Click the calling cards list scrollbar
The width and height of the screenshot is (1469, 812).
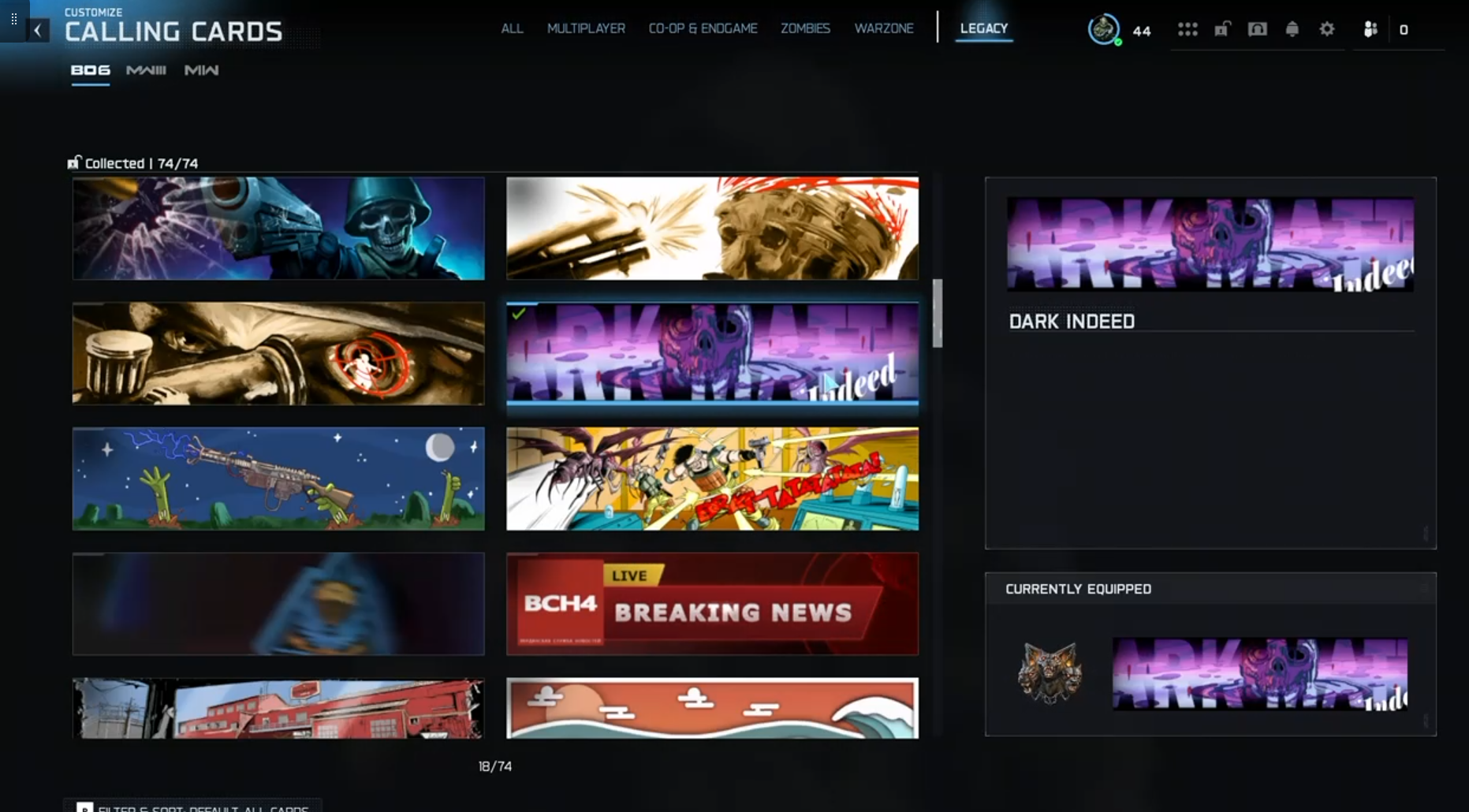coord(938,313)
